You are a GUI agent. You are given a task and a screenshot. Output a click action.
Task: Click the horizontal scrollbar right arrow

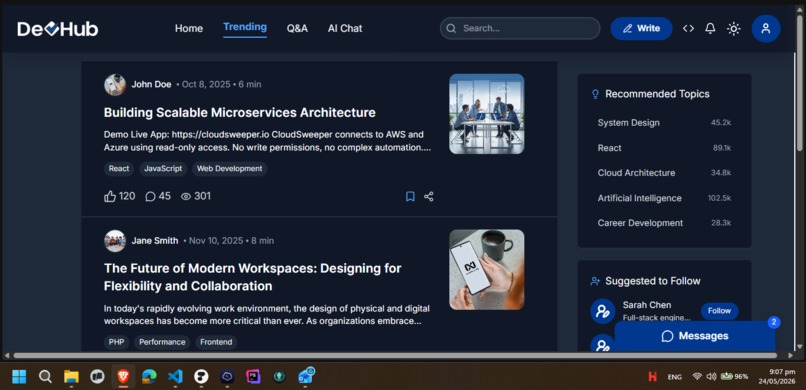click(791, 355)
